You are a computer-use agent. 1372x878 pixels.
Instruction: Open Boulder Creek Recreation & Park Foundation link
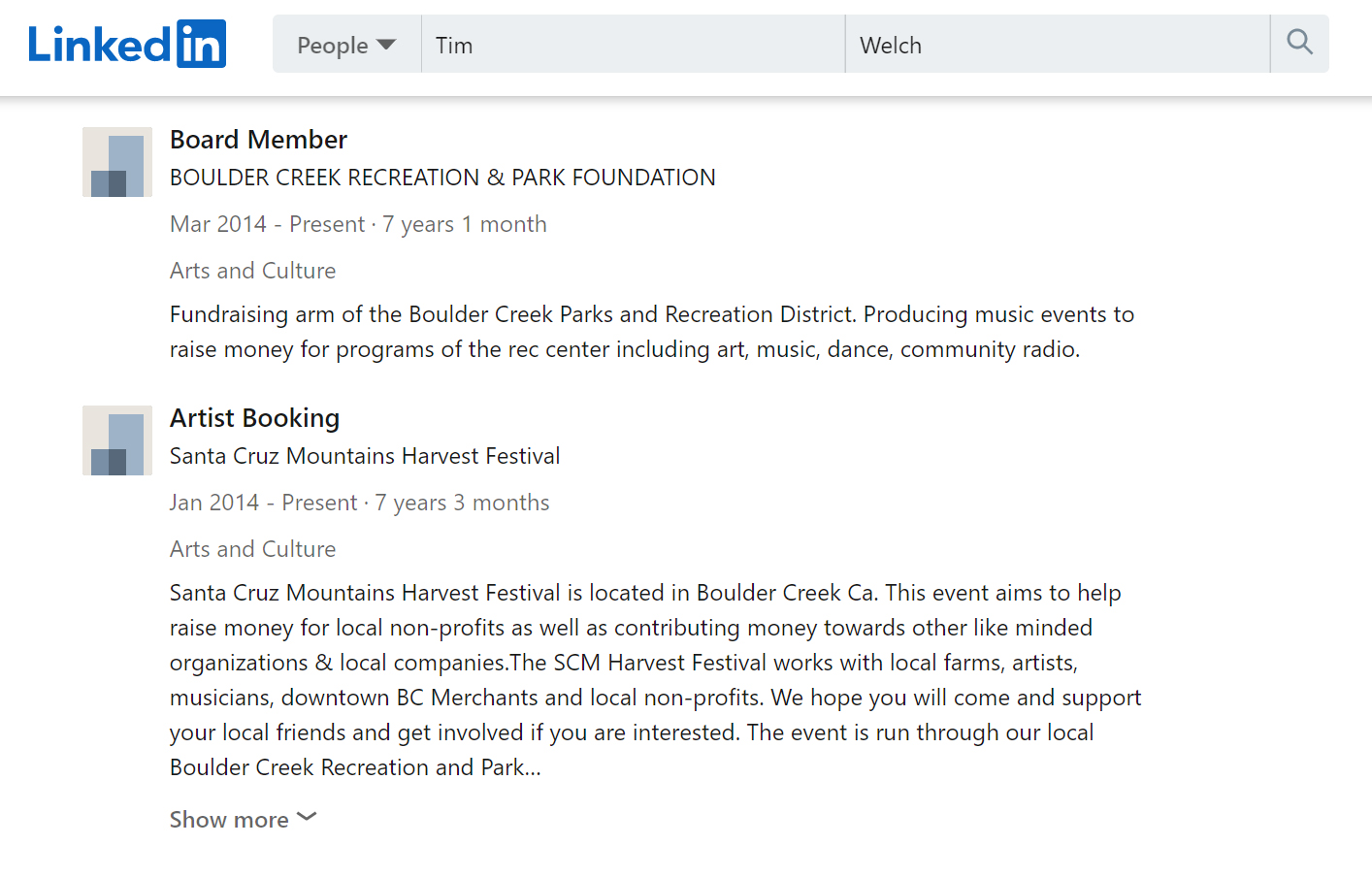coord(442,178)
